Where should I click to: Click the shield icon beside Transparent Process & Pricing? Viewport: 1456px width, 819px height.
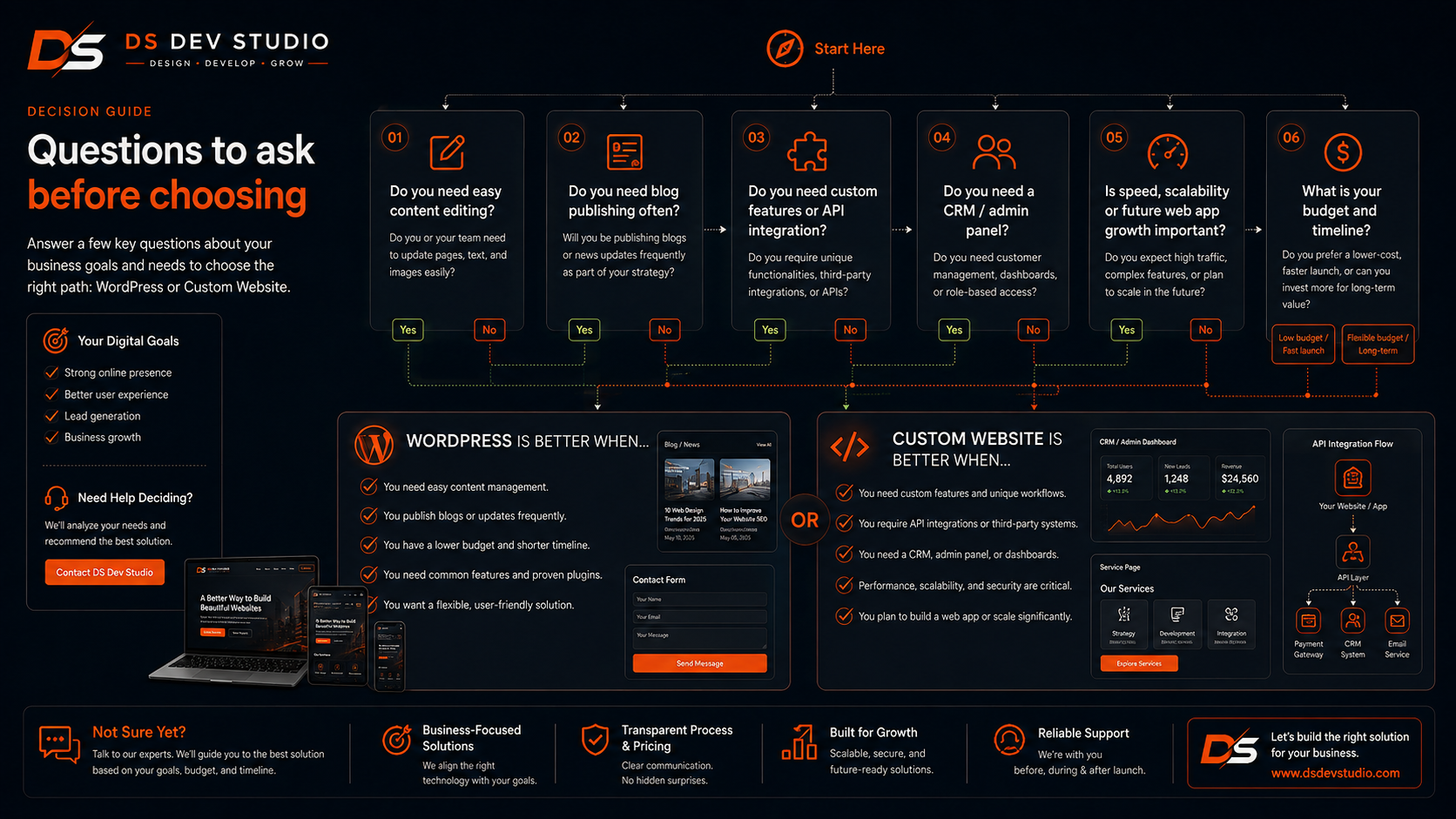point(596,740)
